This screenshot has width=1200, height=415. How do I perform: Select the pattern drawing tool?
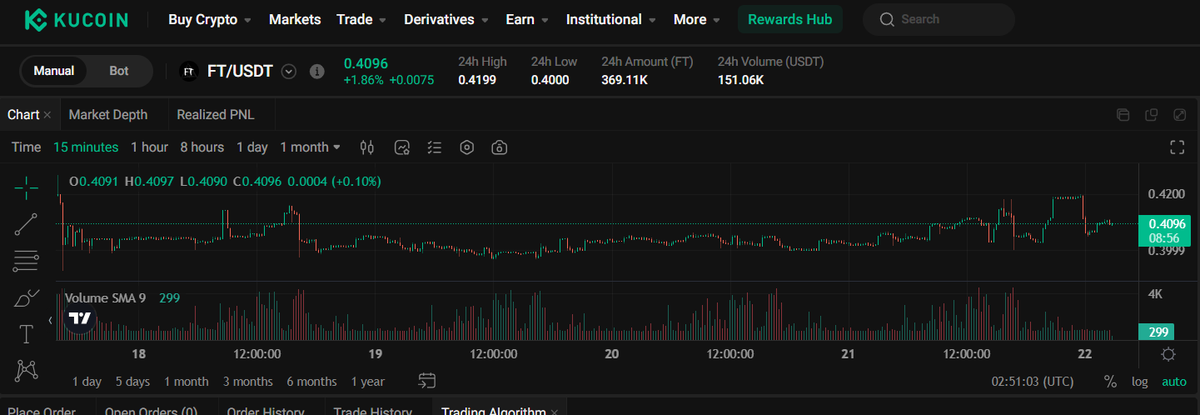27,369
